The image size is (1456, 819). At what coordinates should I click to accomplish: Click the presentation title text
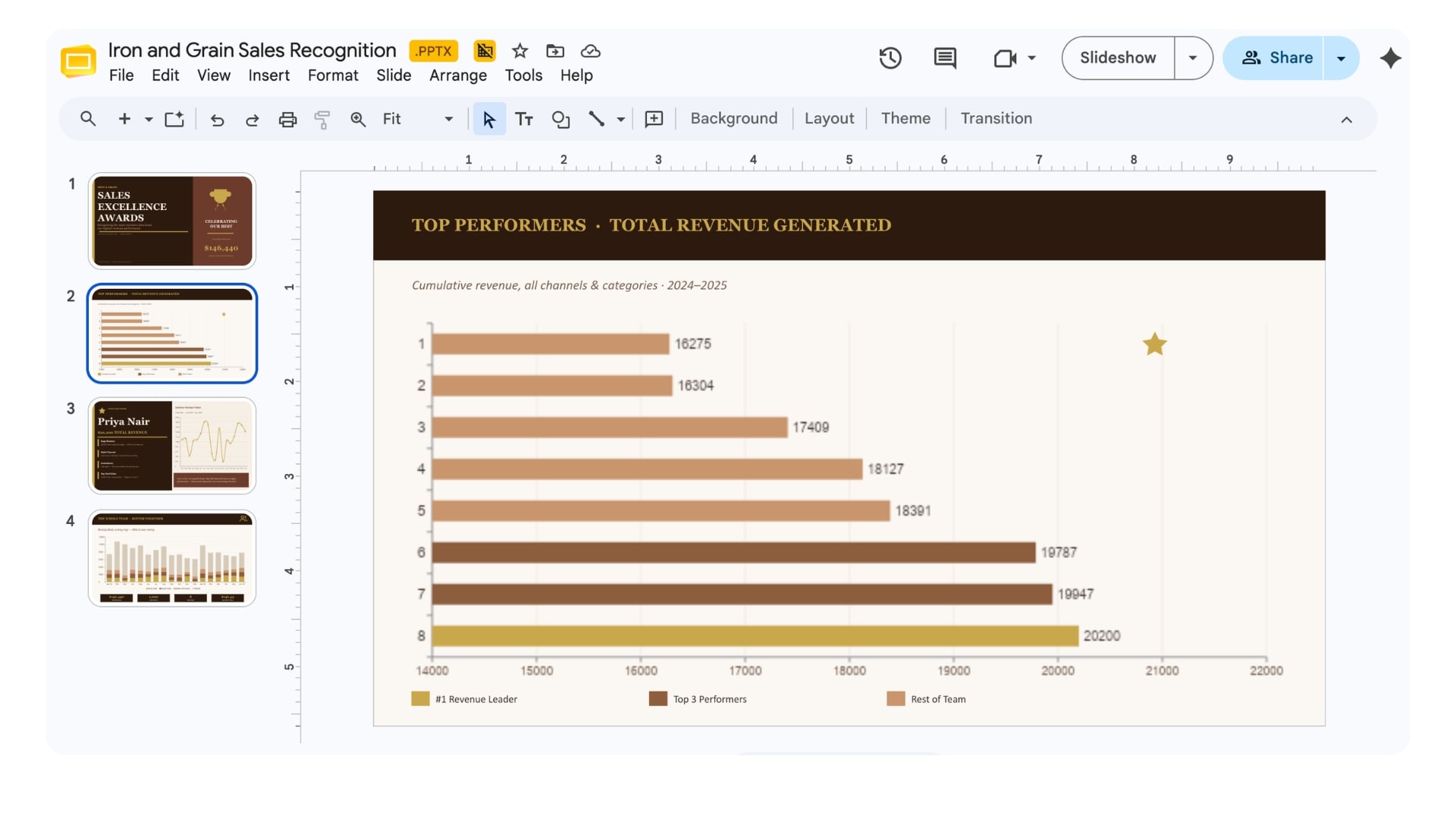coord(252,50)
